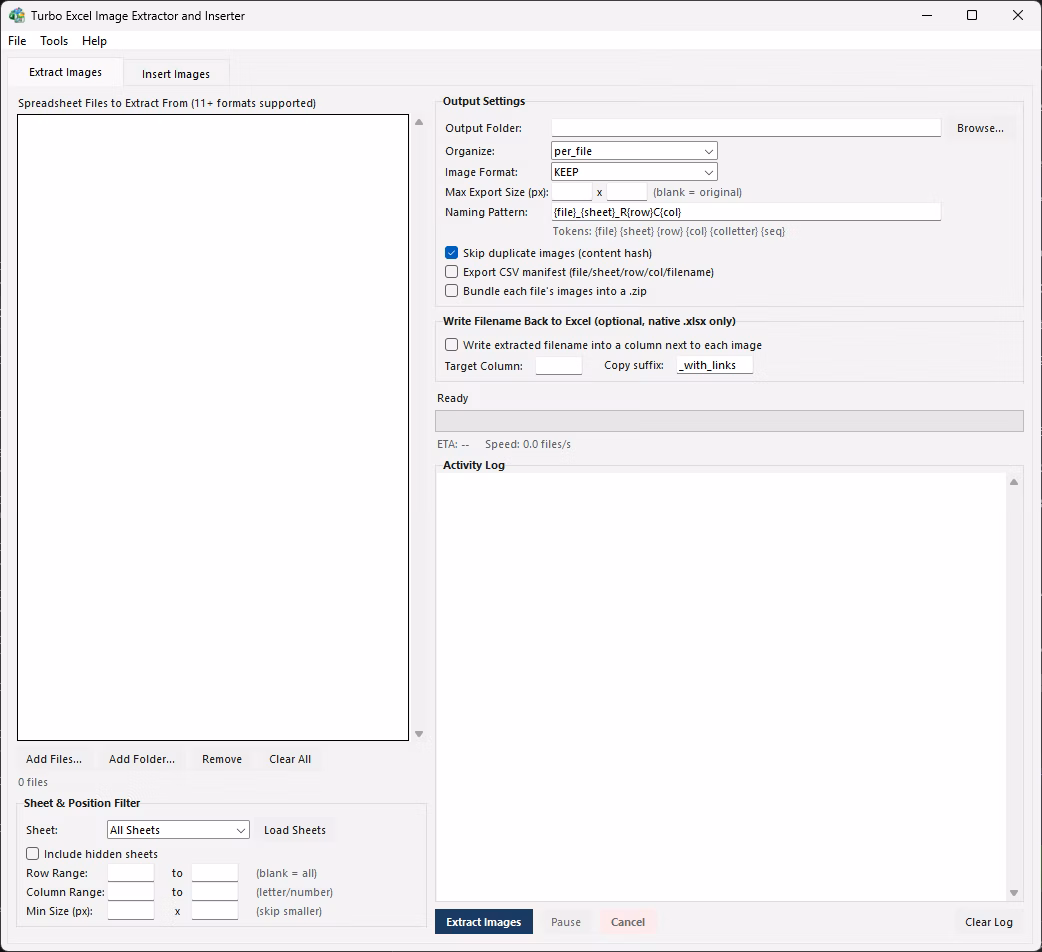Click the "Ready" status text
This screenshot has width=1042, height=952.
(453, 398)
